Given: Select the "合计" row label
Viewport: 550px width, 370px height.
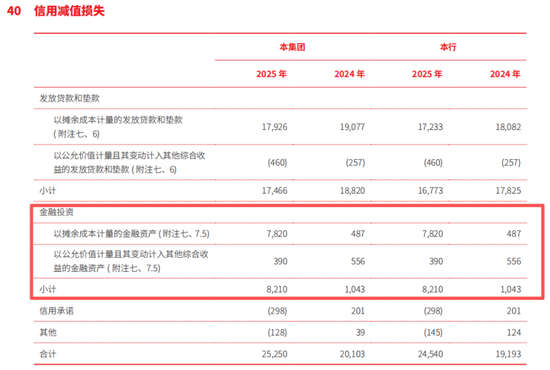Looking at the screenshot, I should (48, 354).
